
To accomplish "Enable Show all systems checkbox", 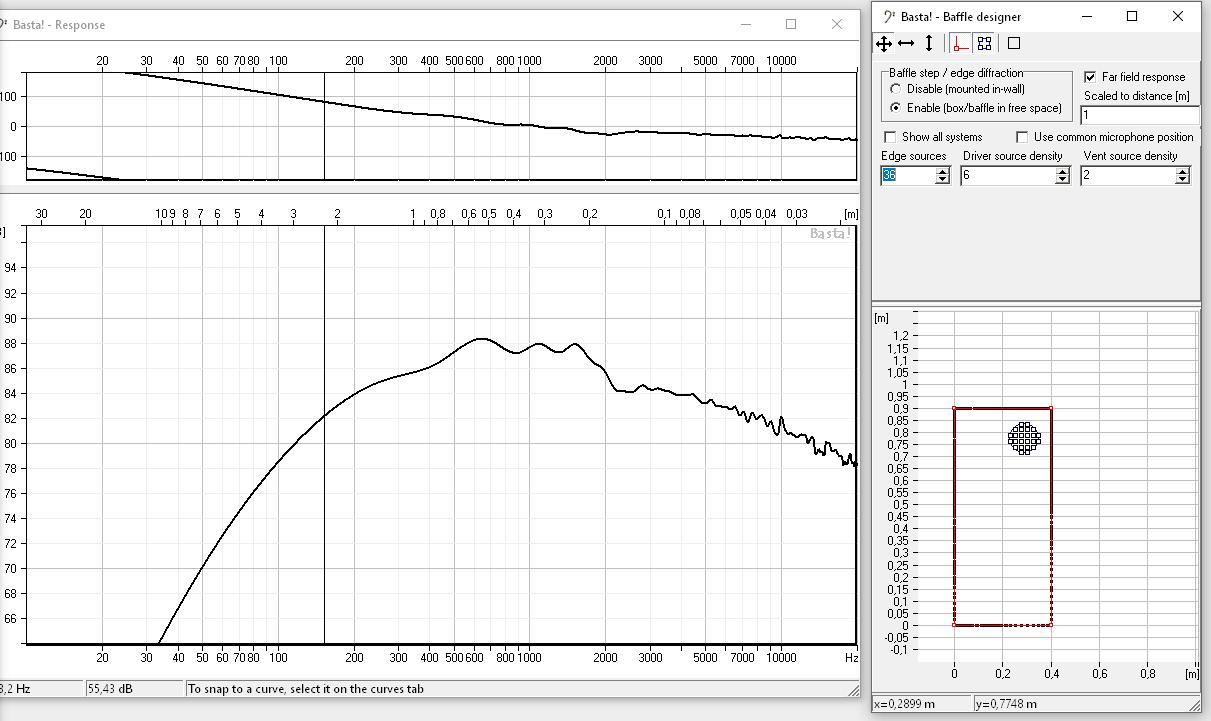I will (890, 137).
